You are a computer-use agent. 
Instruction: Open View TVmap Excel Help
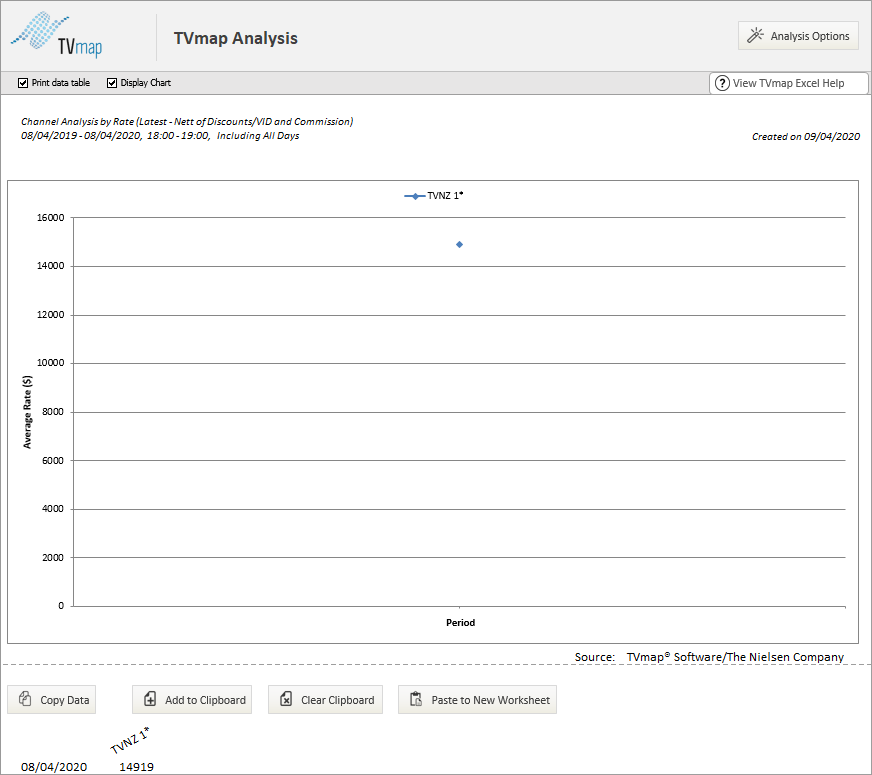788,83
